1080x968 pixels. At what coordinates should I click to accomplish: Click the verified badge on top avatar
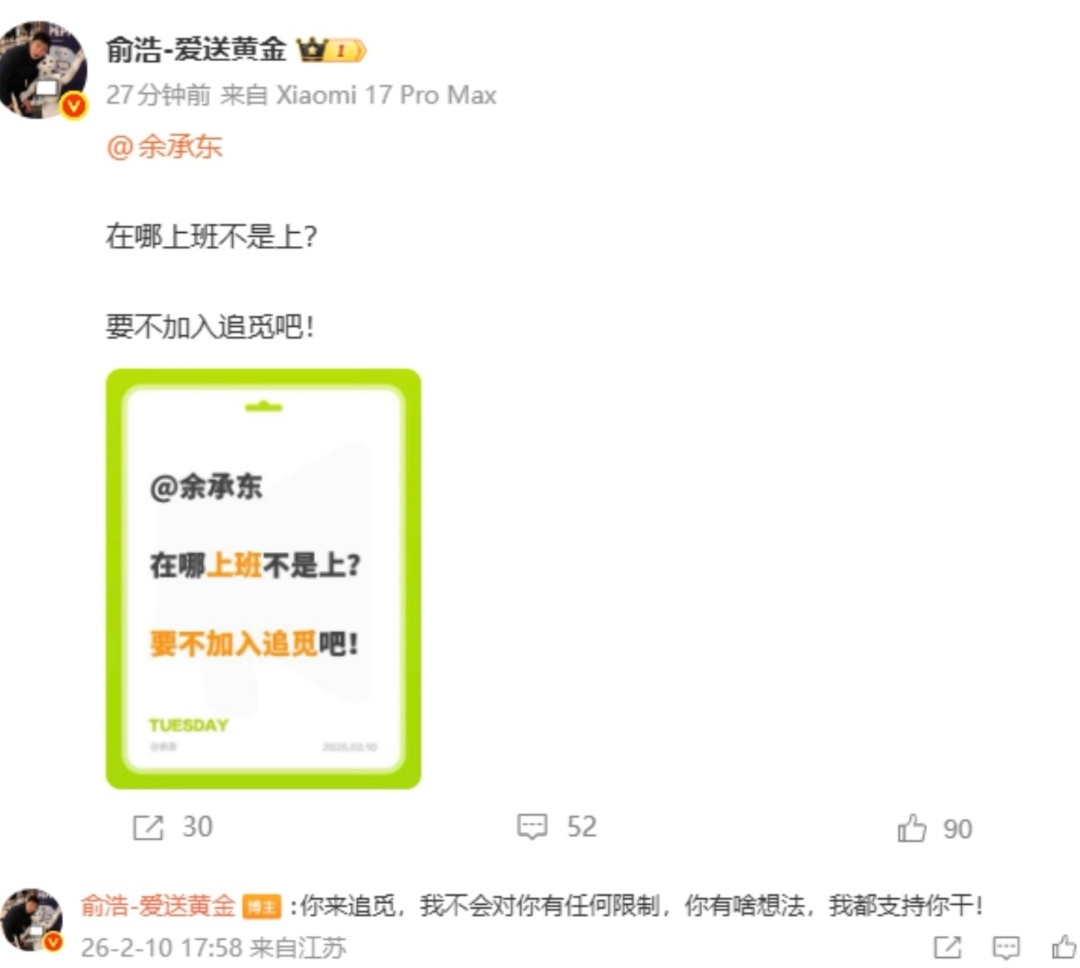tap(74, 106)
